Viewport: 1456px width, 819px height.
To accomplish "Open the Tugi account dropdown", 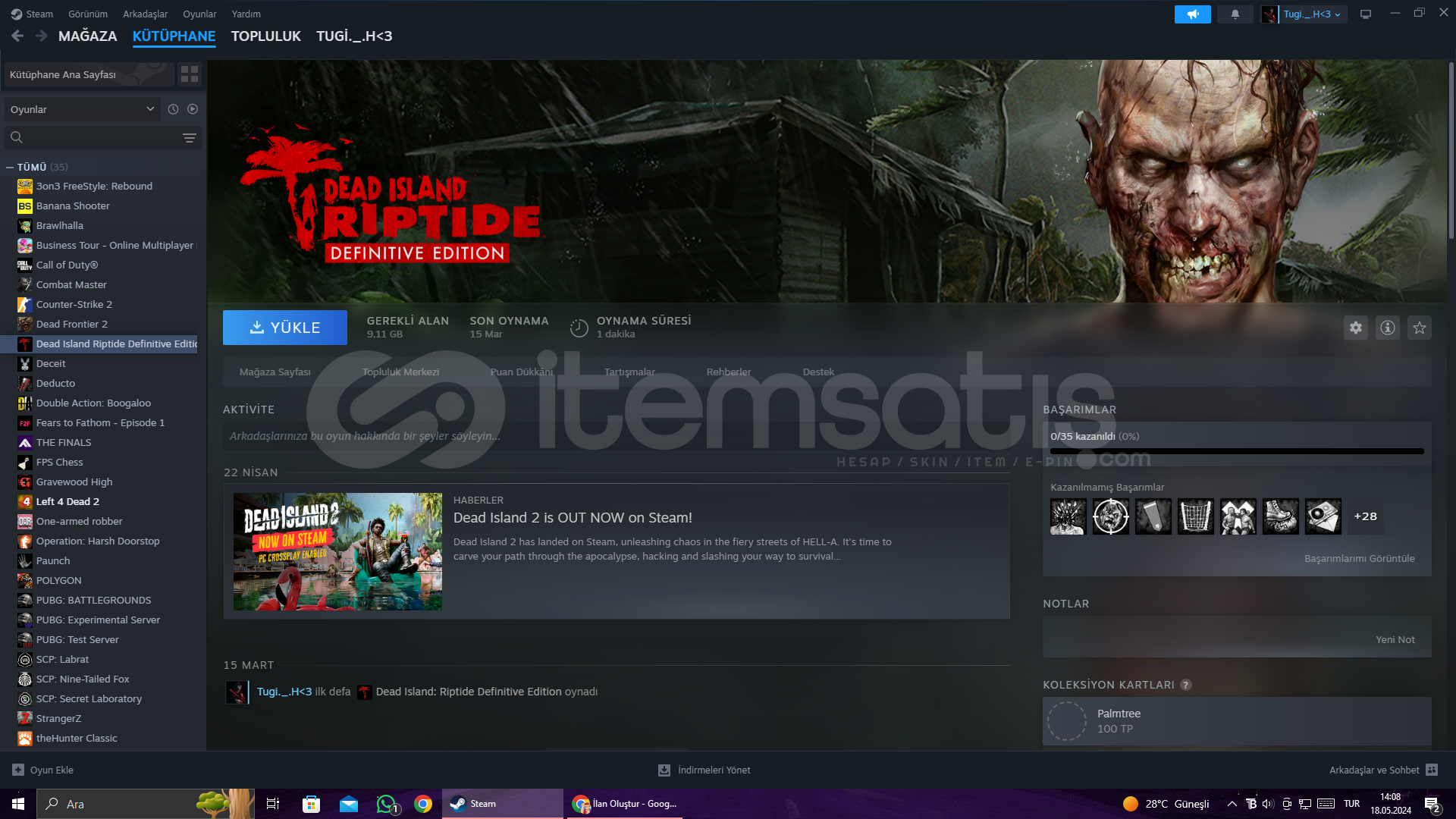I will (1313, 14).
